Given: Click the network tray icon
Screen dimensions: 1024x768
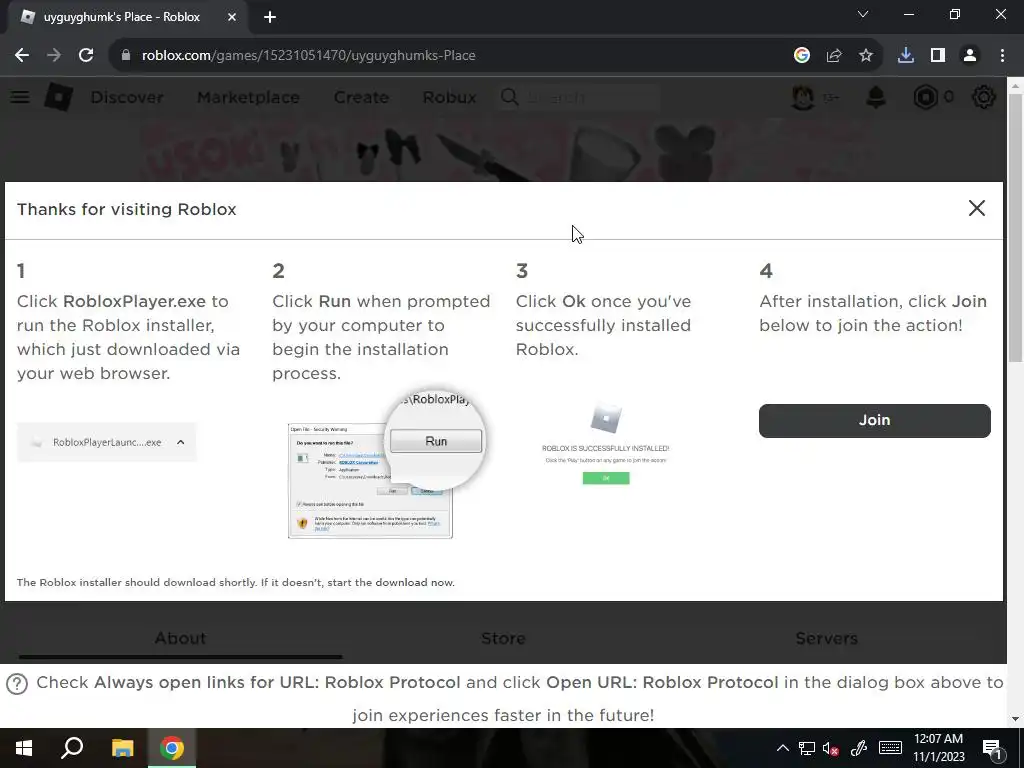Looking at the screenshot, I should pyautogui.click(x=807, y=748).
